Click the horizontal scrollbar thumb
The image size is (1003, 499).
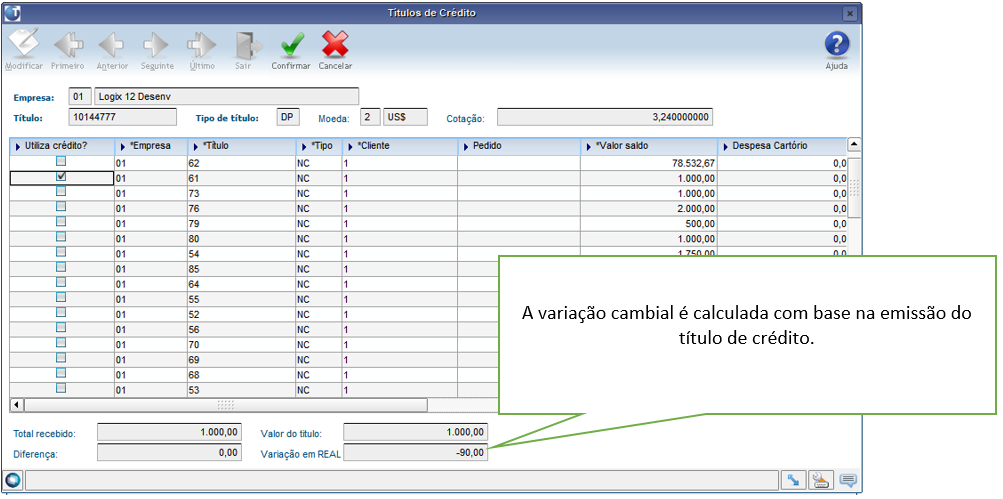(x=226, y=405)
